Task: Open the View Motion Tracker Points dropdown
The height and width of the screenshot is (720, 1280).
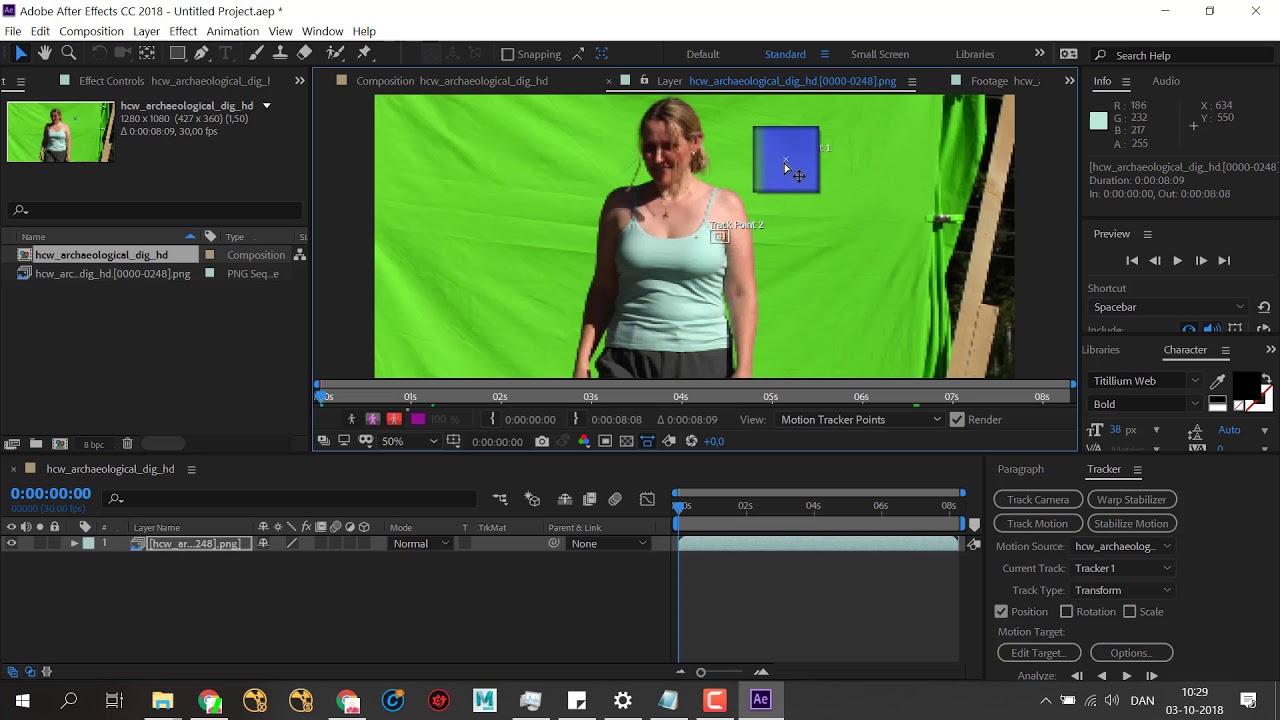Action: [860, 420]
